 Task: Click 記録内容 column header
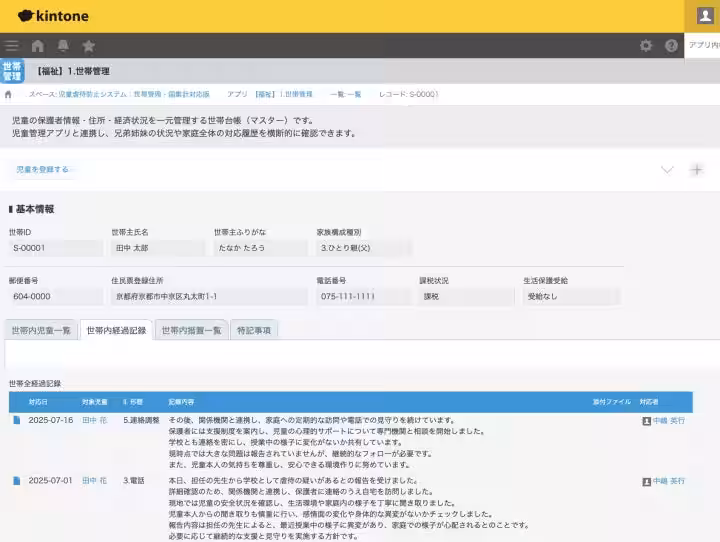tap(181, 402)
